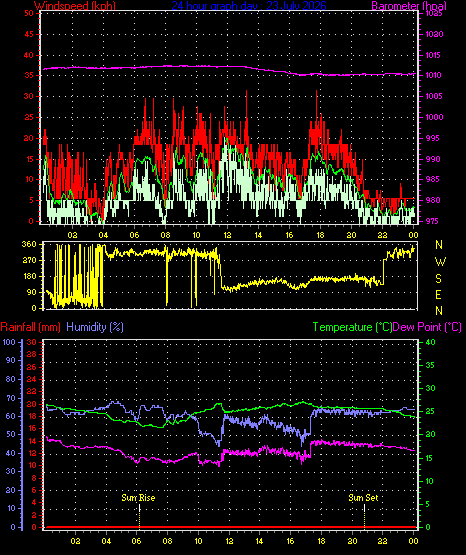Click the "70" humidity axis value

(11, 398)
